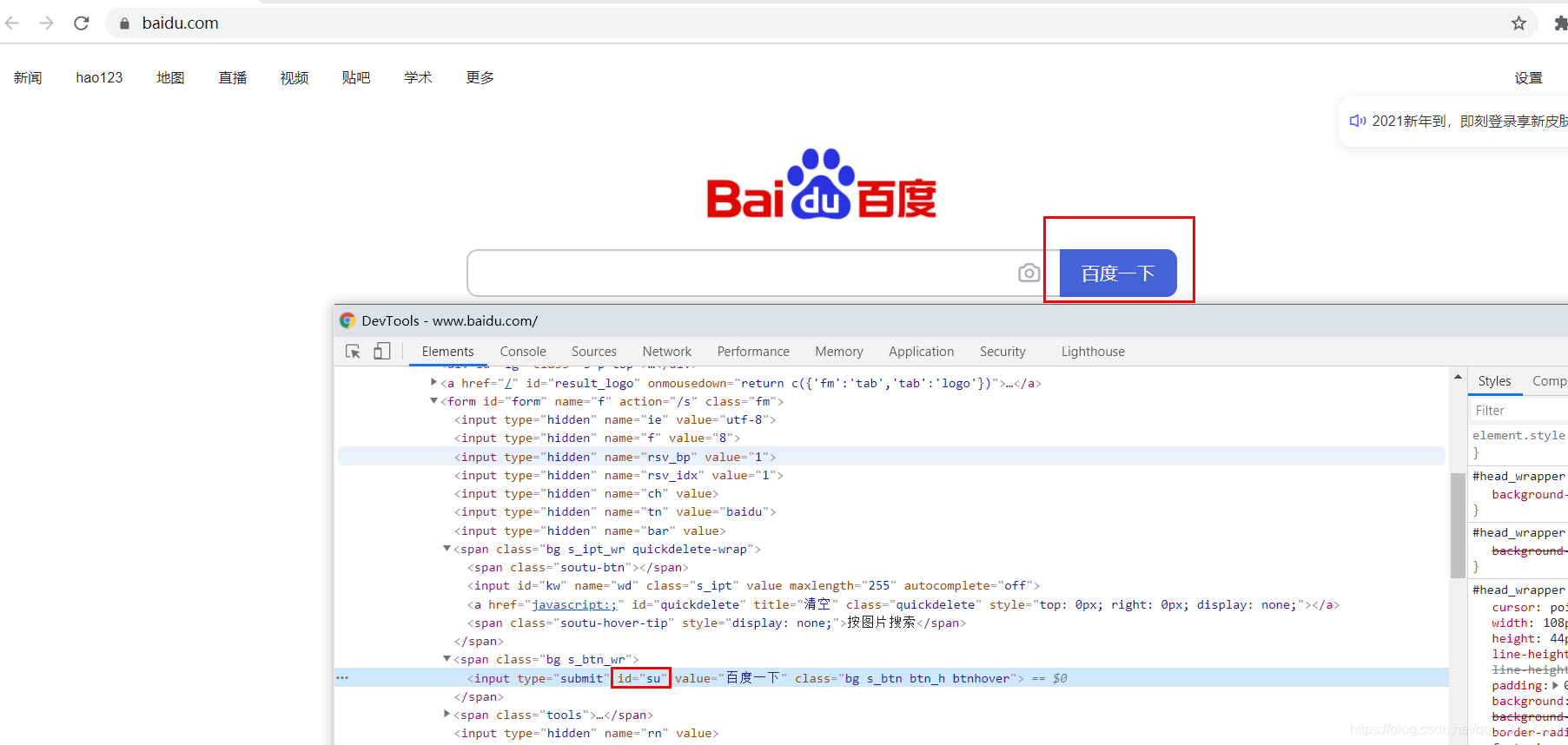Screen dimensions: 1568x745
Task: Click the address bar URL baidu.com
Action: (x=181, y=23)
